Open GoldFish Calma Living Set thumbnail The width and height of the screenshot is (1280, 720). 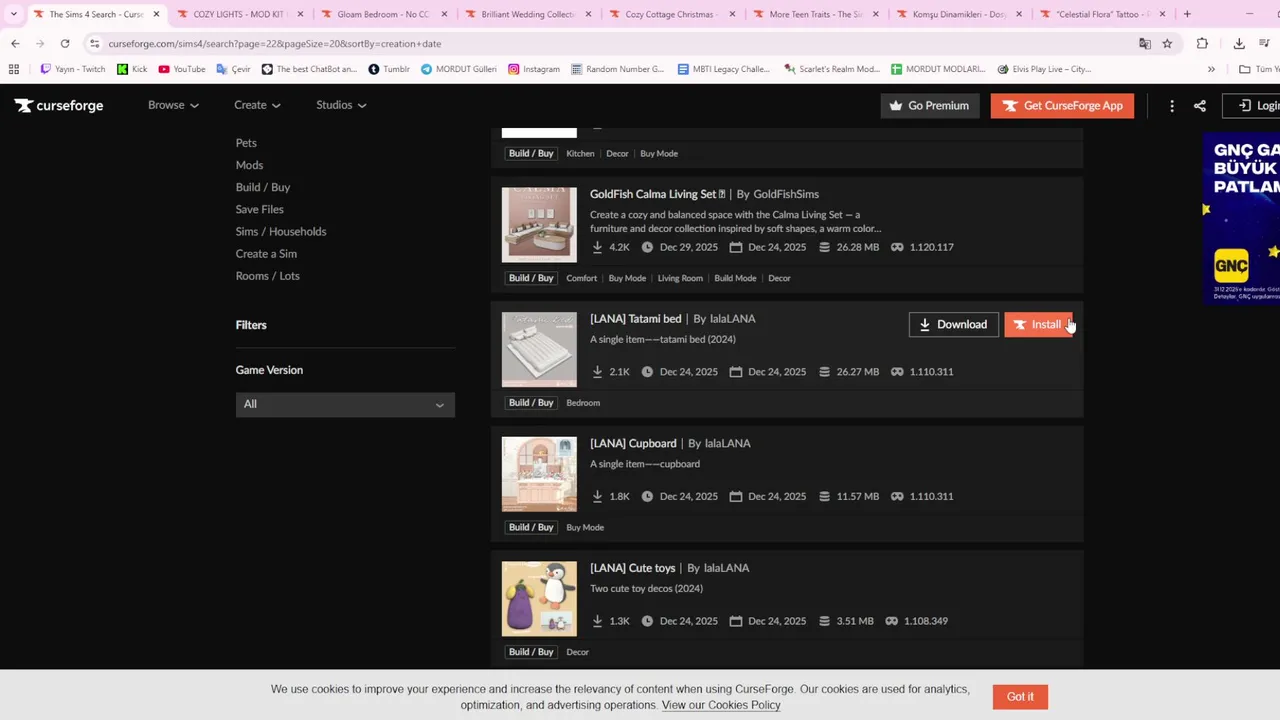tap(539, 225)
